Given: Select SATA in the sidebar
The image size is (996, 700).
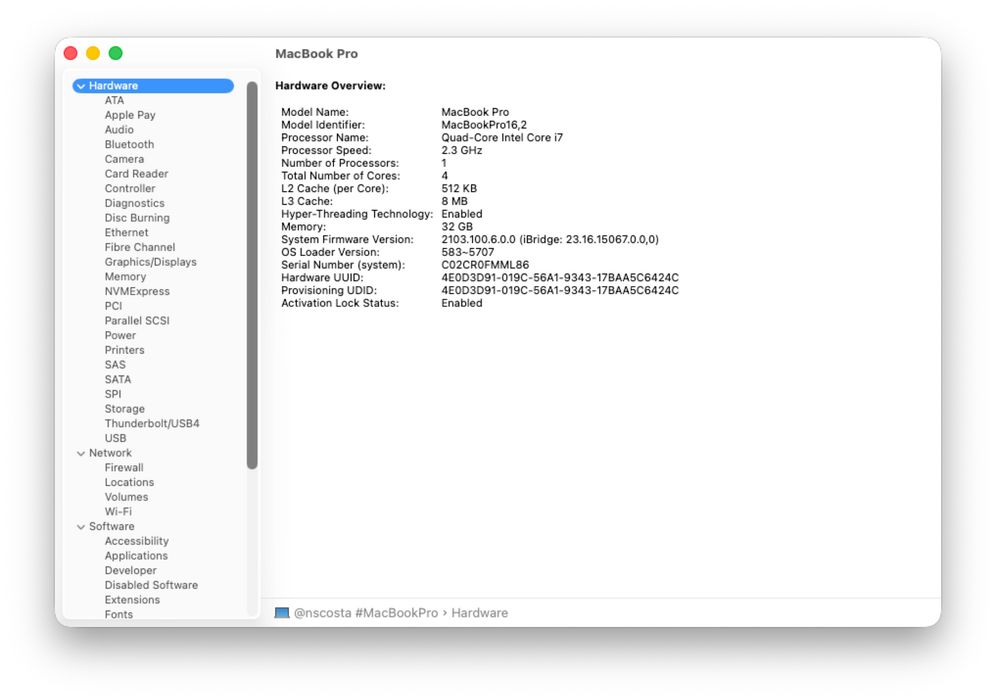Looking at the screenshot, I should point(118,379).
